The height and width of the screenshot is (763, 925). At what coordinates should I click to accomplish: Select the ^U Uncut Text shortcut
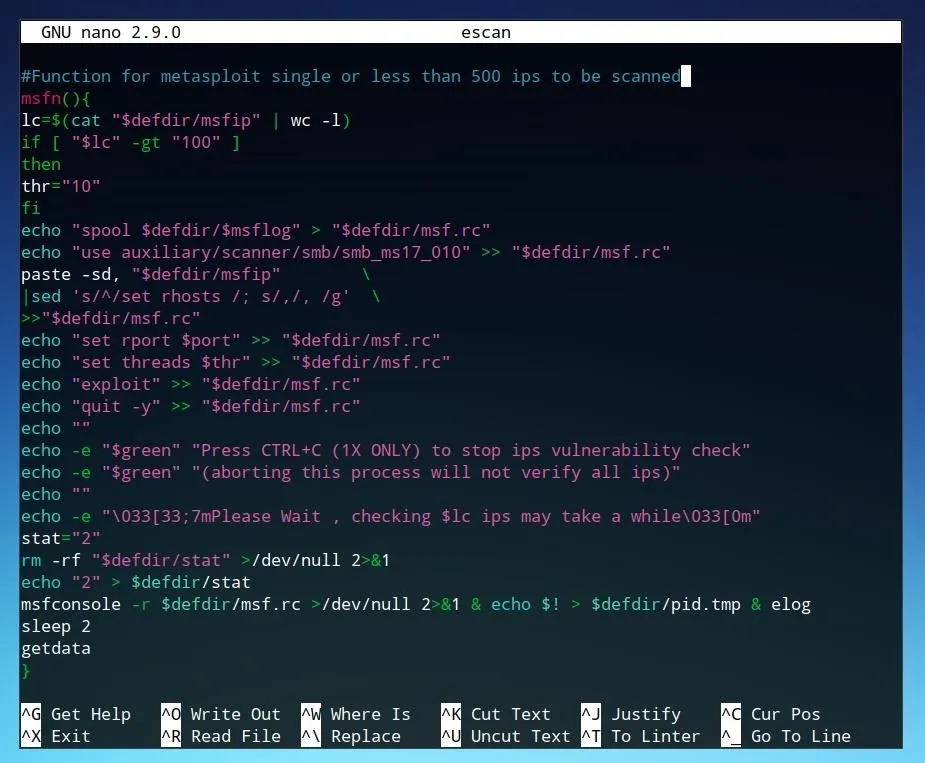click(x=506, y=736)
